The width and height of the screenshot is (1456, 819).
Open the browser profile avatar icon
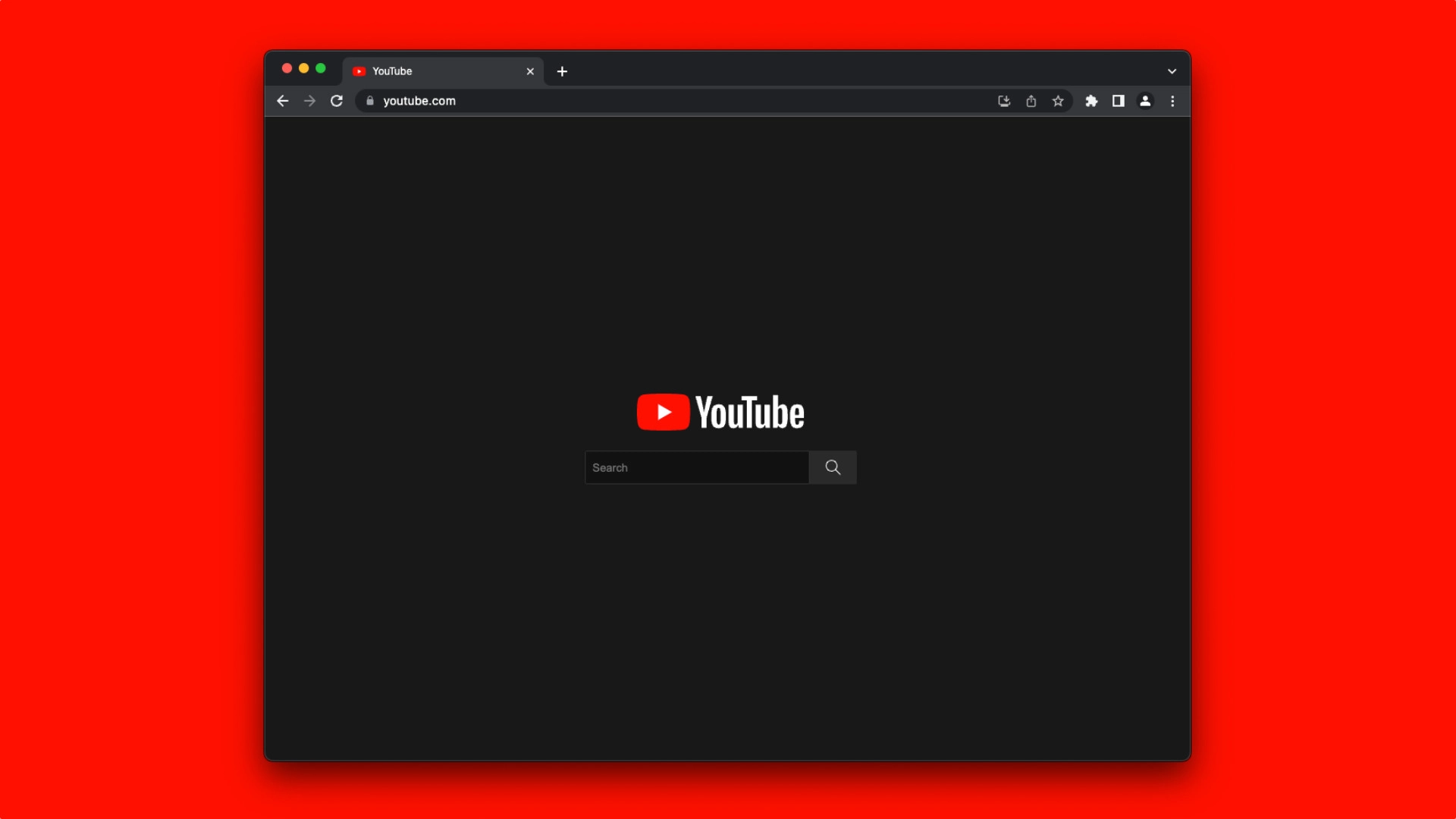(1145, 101)
